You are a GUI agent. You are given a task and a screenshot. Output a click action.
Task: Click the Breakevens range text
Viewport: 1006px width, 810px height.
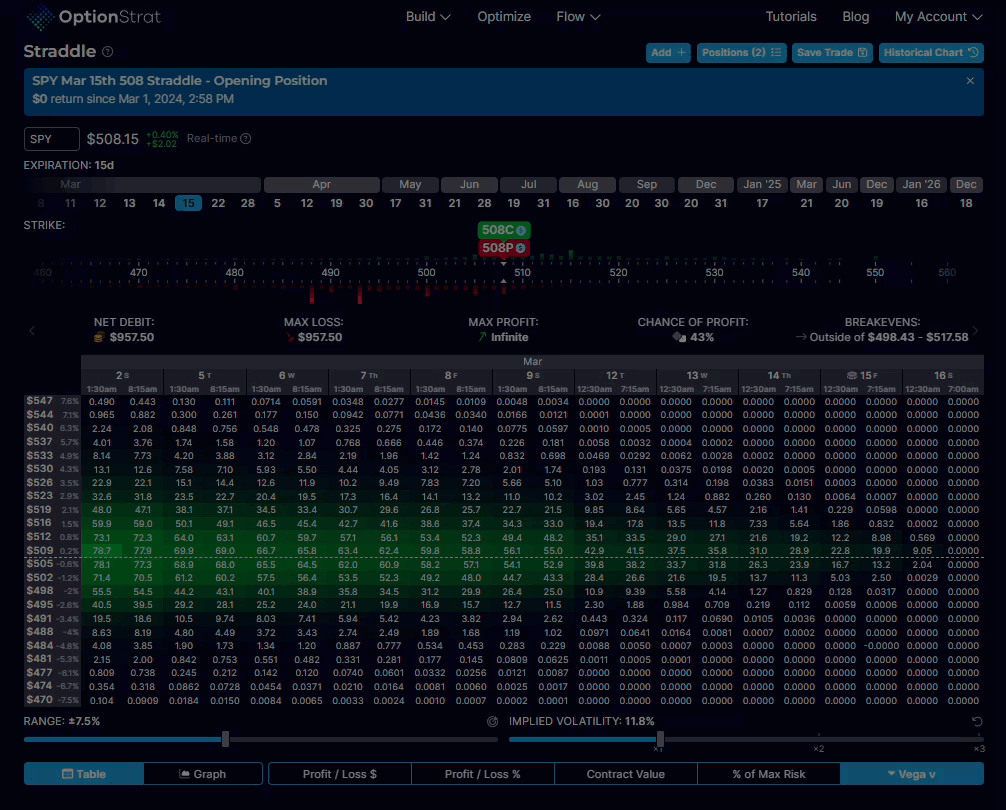point(889,337)
